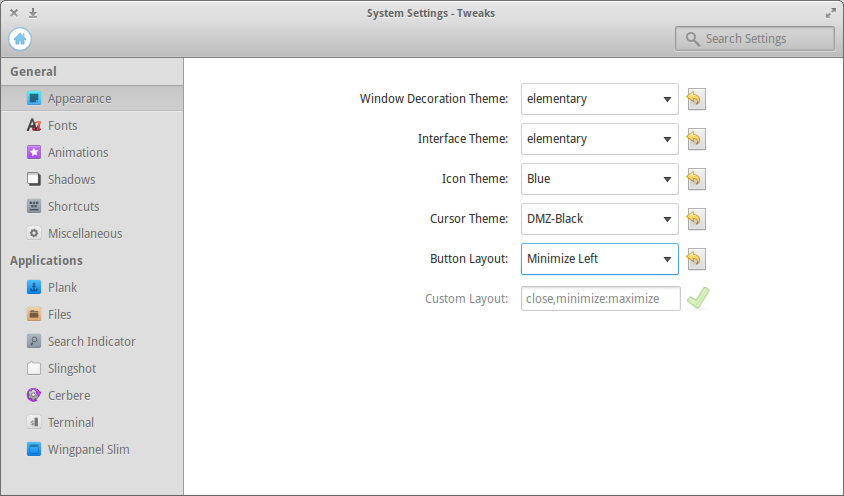Image resolution: width=844 pixels, height=496 pixels.
Task: Open Terminal tweaks page
Action: pos(92,422)
